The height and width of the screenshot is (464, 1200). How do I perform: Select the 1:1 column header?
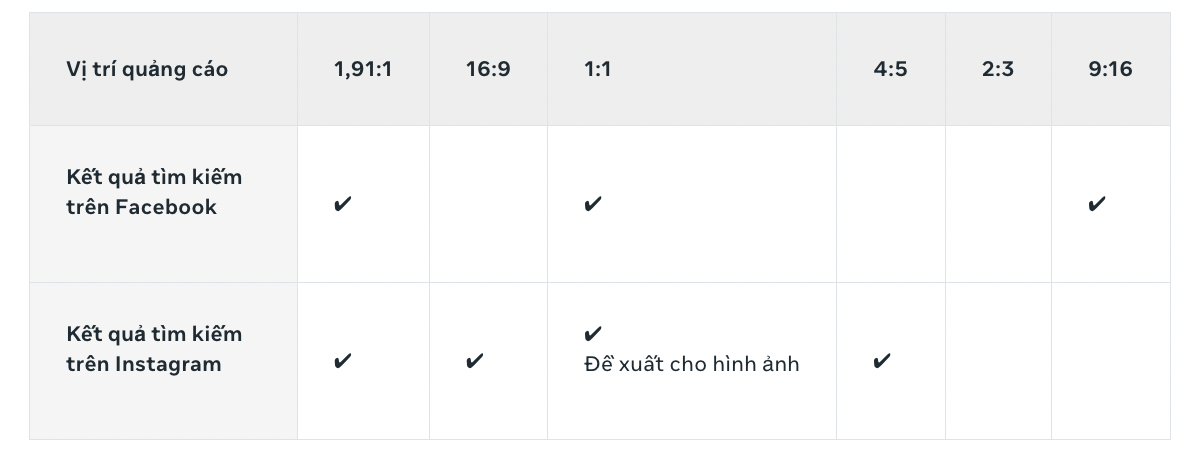click(597, 70)
